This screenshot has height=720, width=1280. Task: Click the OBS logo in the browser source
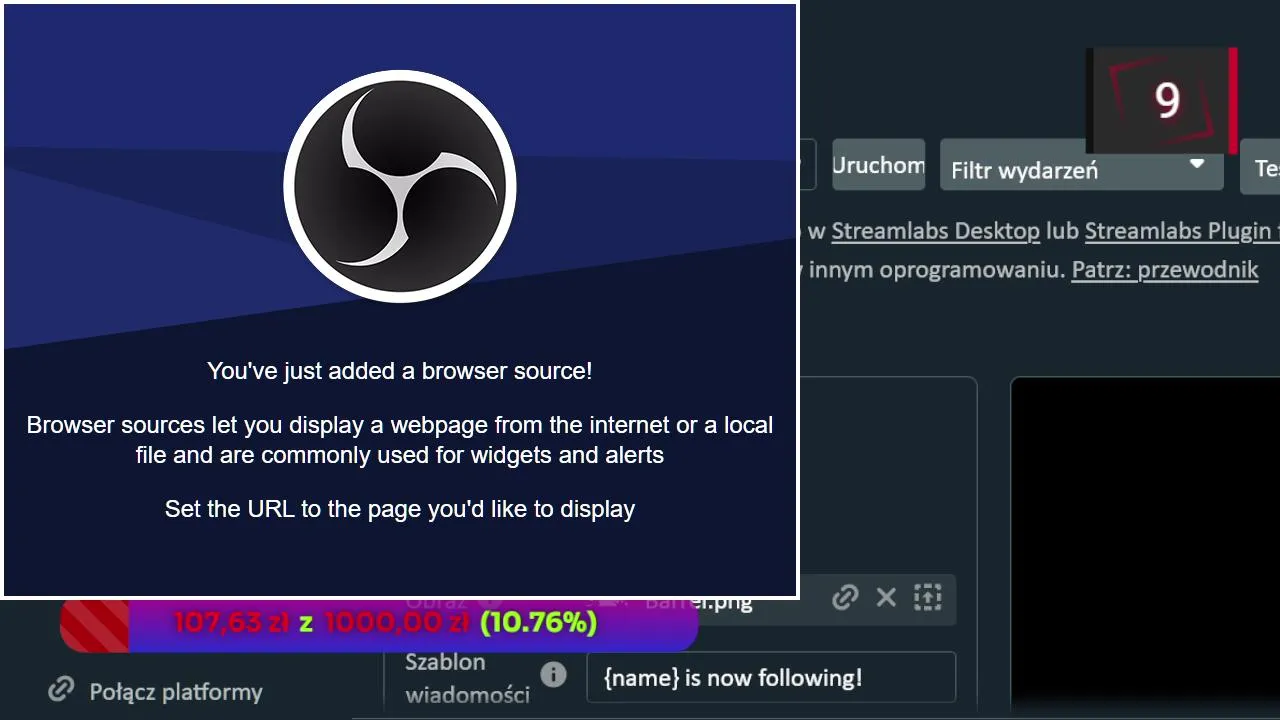(400, 186)
